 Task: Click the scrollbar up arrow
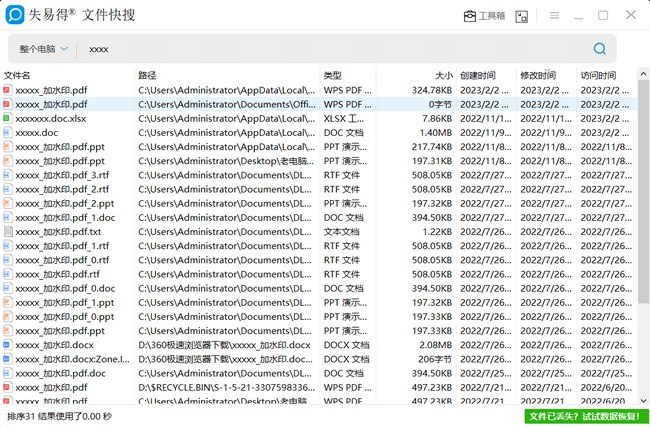click(643, 74)
